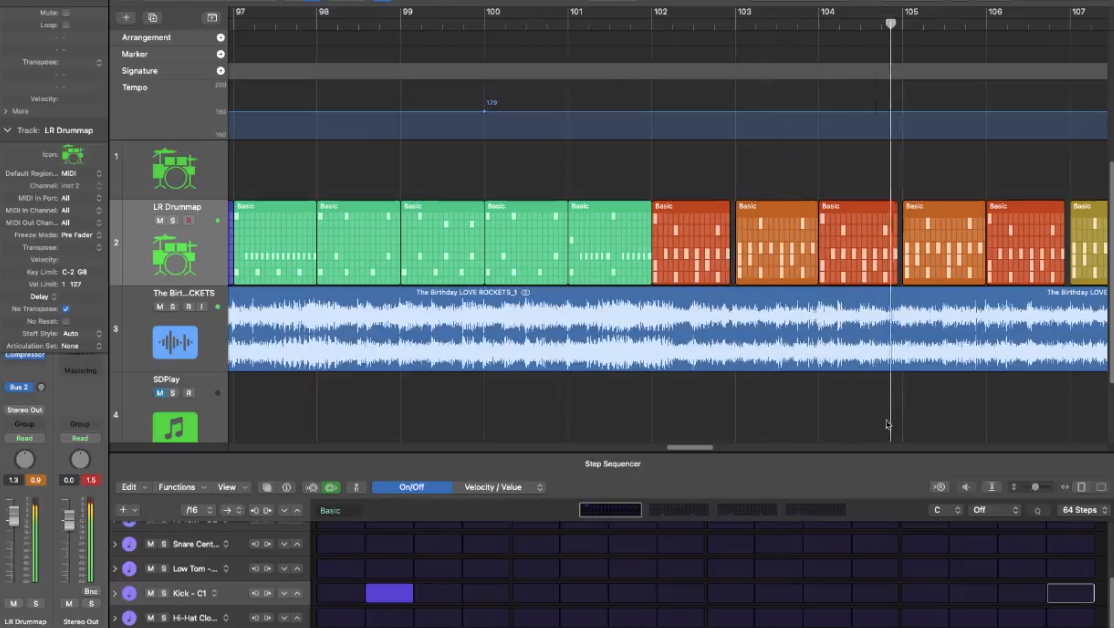The height and width of the screenshot is (628, 1114).
Task: Open the Functions menu in Step Sequencer
Action: (181, 487)
